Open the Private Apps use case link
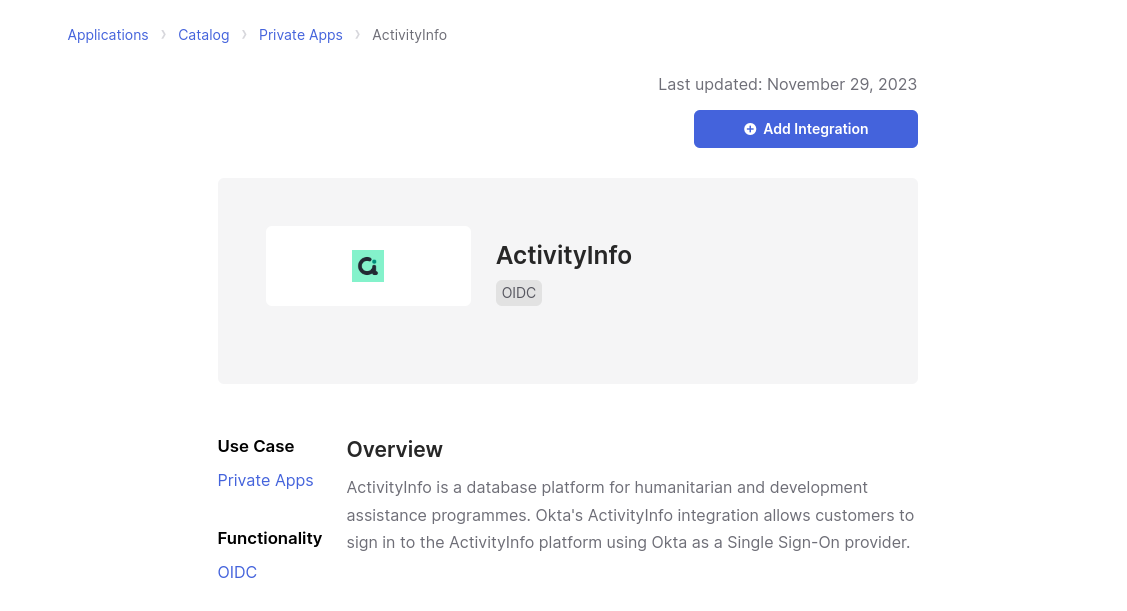1127x611 pixels. coord(265,480)
